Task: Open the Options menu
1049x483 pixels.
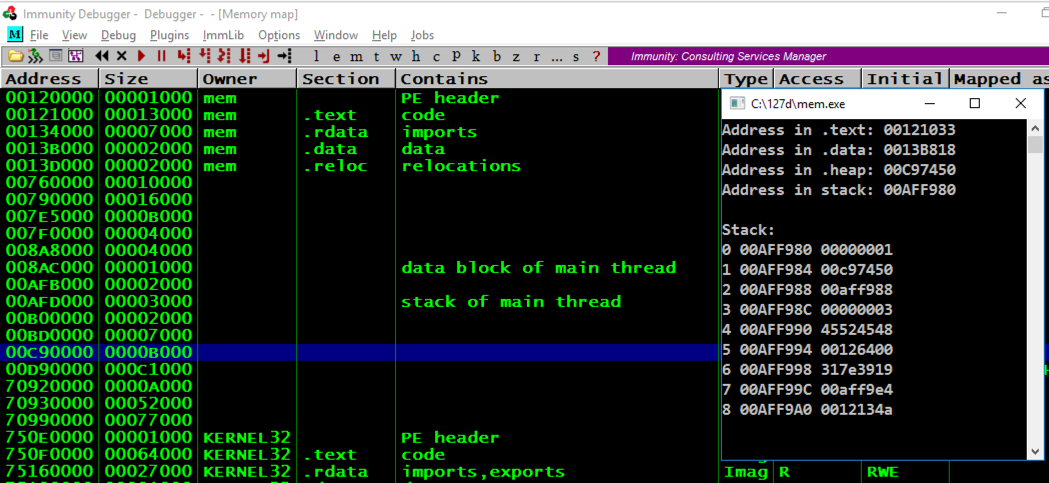Action: point(279,35)
